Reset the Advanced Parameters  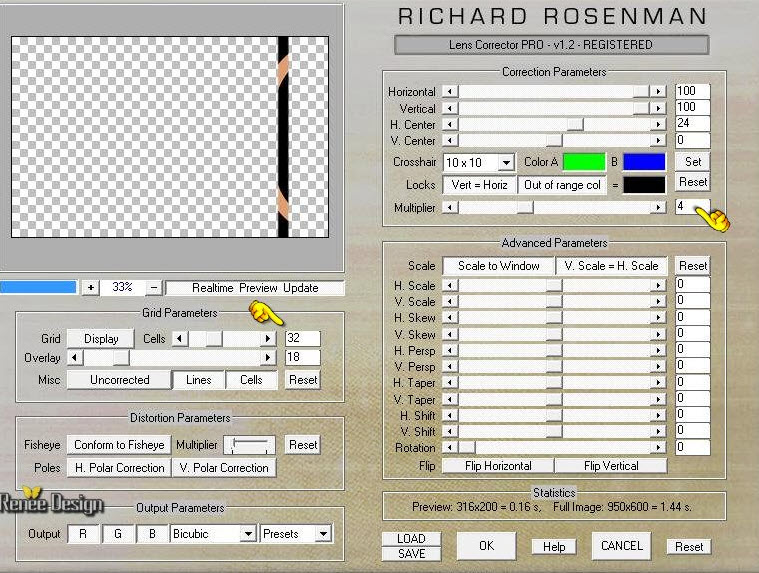click(693, 266)
